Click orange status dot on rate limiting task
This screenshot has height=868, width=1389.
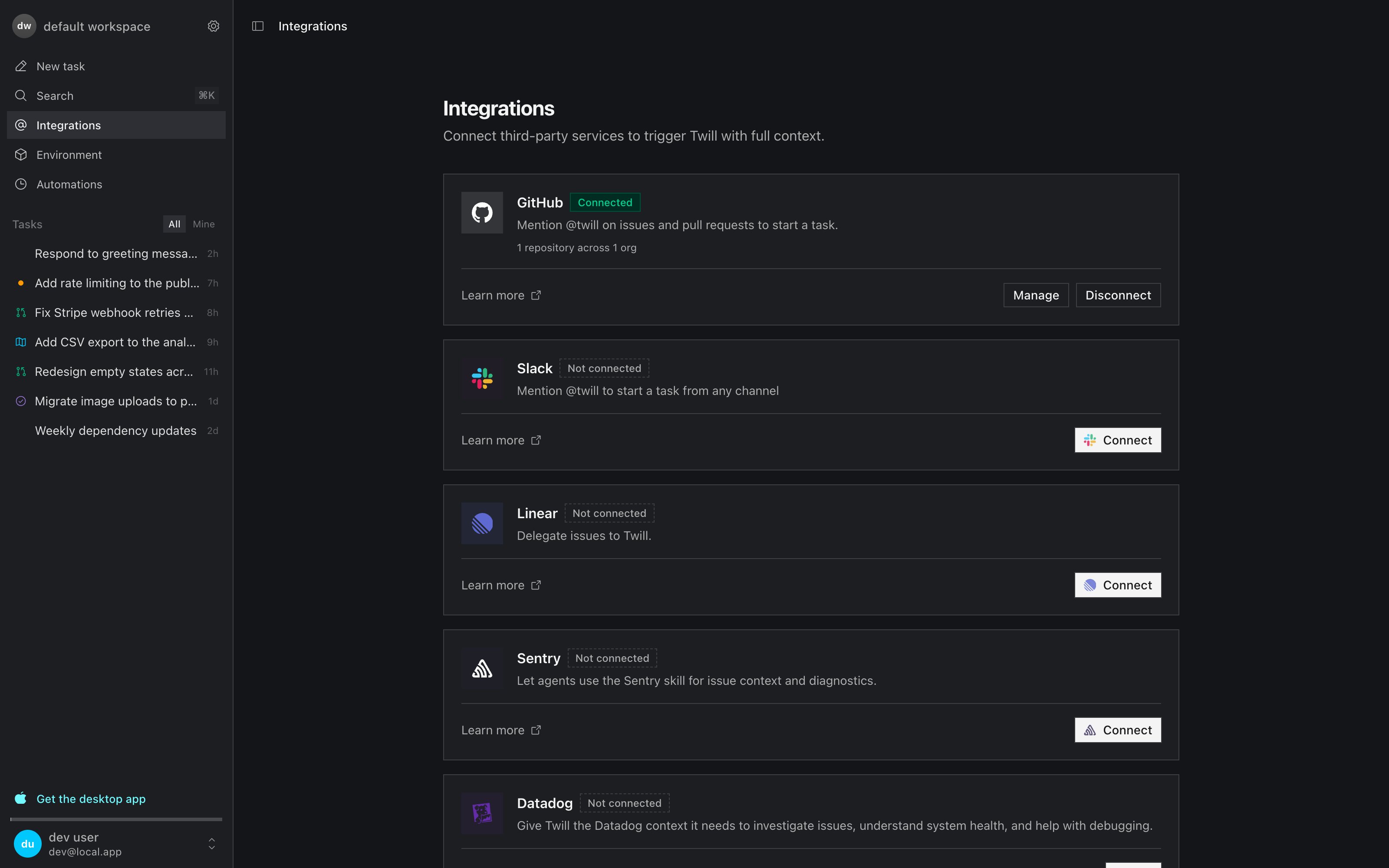click(21, 283)
